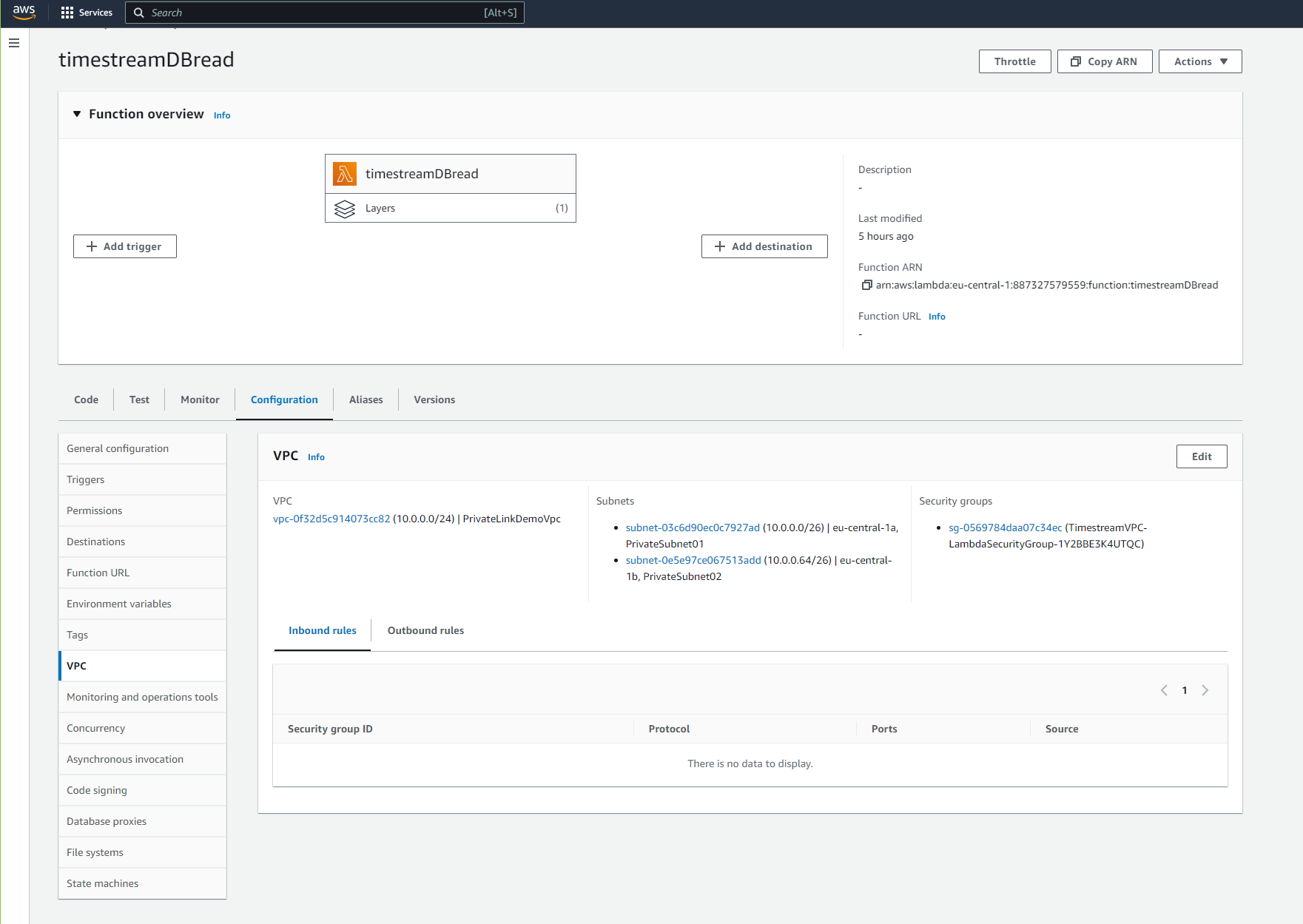Click Source column header
Image resolution: width=1303 pixels, height=924 pixels.
1062,729
